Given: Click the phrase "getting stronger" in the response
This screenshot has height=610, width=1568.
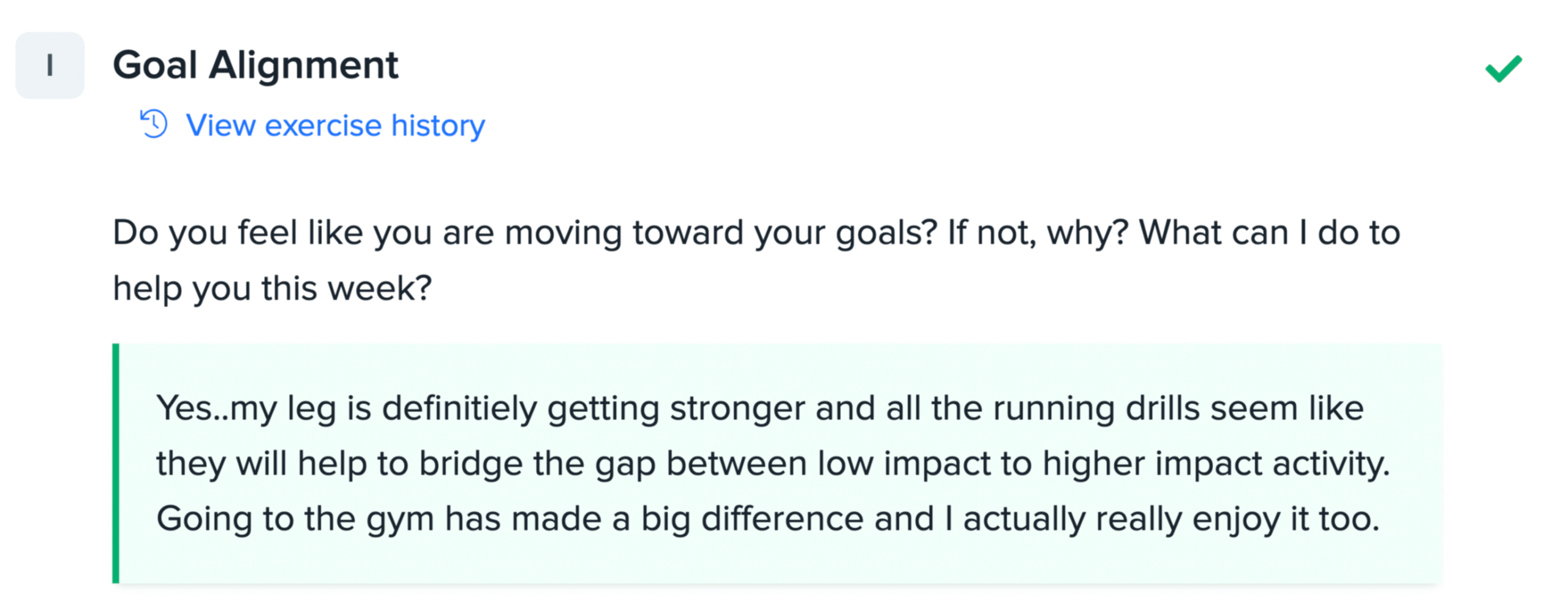Looking at the screenshot, I should (676, 409).
